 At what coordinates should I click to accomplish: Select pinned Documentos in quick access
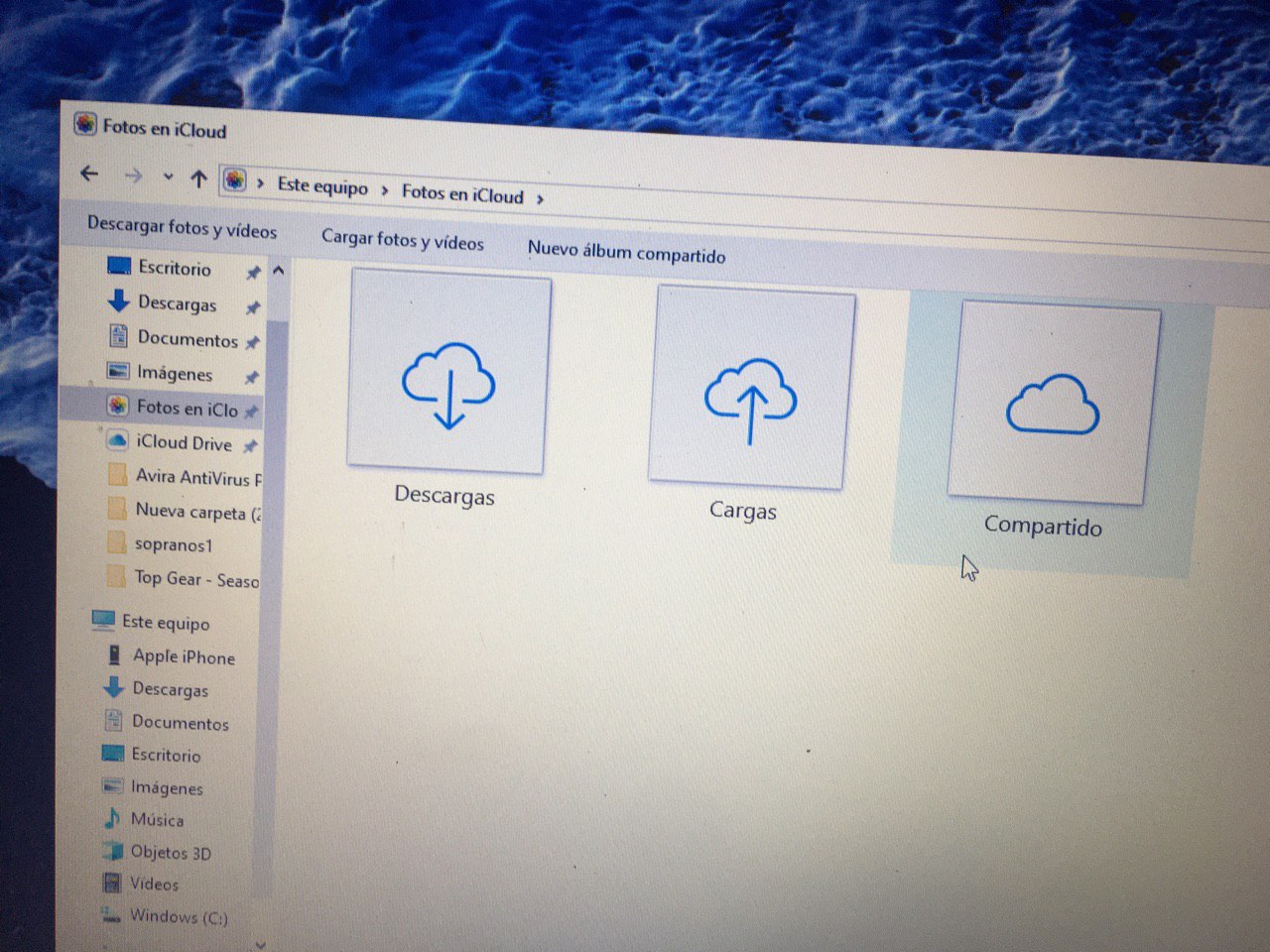click(188, 339)
